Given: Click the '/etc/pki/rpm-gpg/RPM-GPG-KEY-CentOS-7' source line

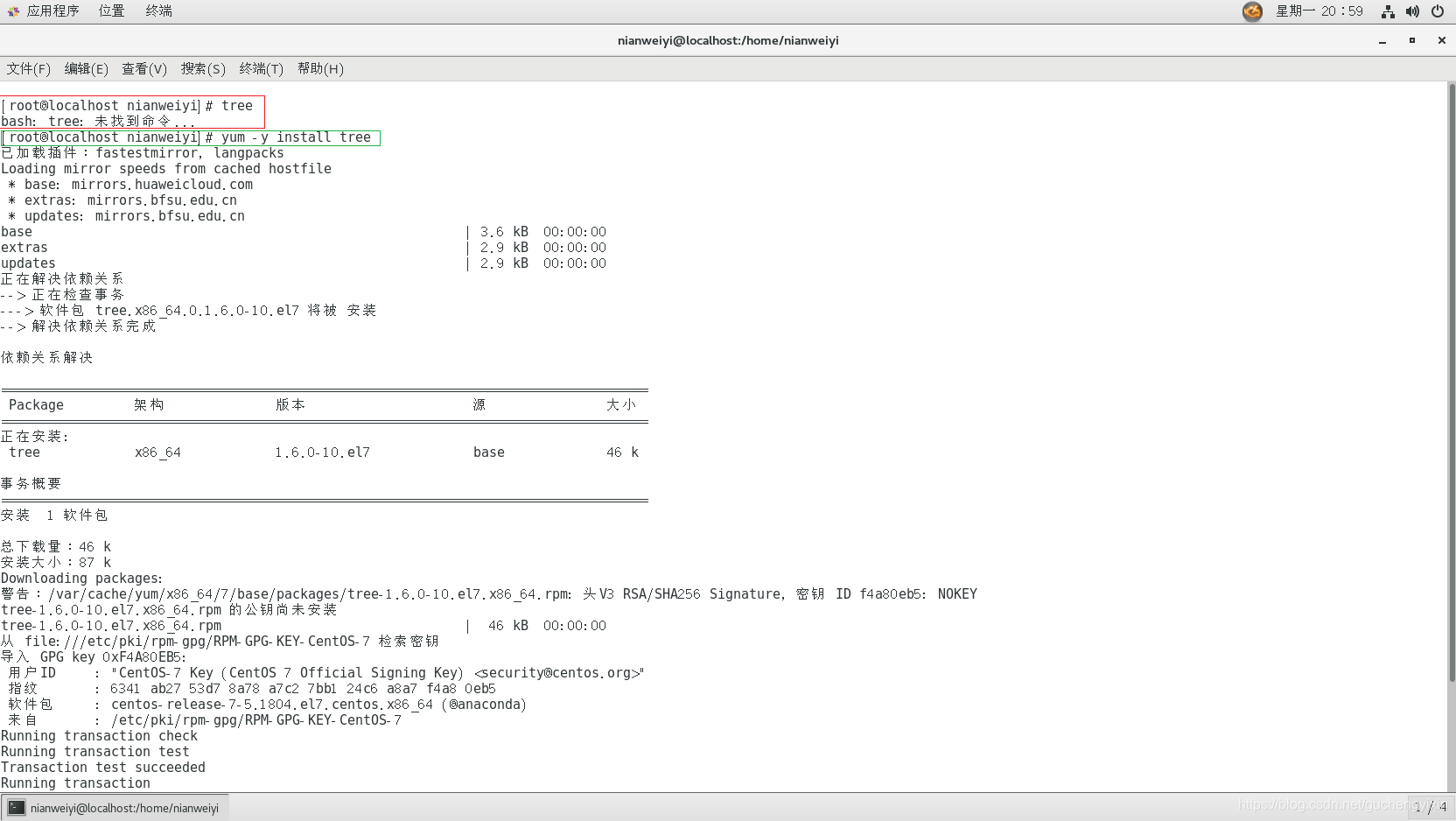Looking at the screenshot, I should pyautogui.click(x=255, y=720).
